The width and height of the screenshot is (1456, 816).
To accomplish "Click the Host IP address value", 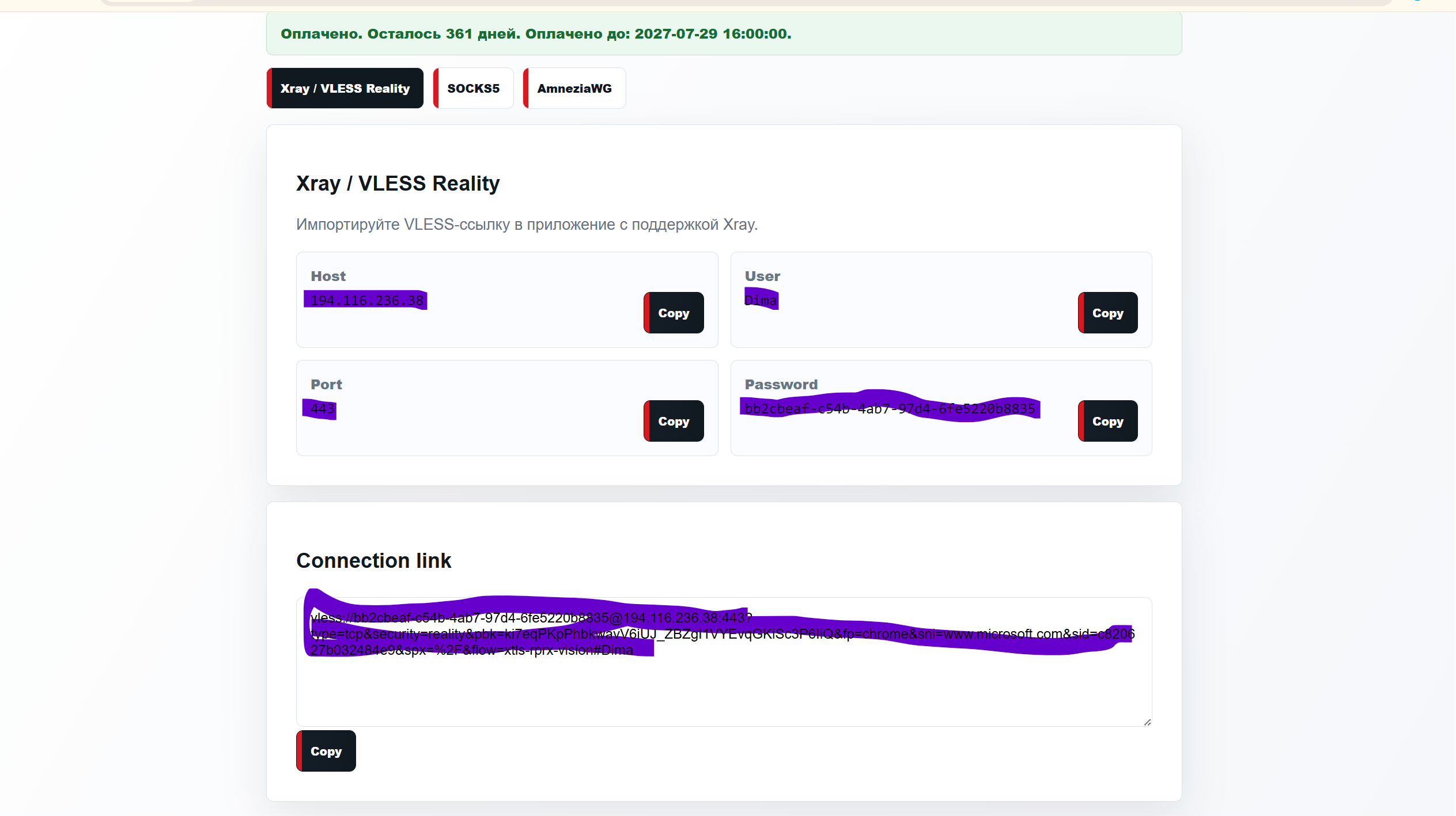I will 367,300.
